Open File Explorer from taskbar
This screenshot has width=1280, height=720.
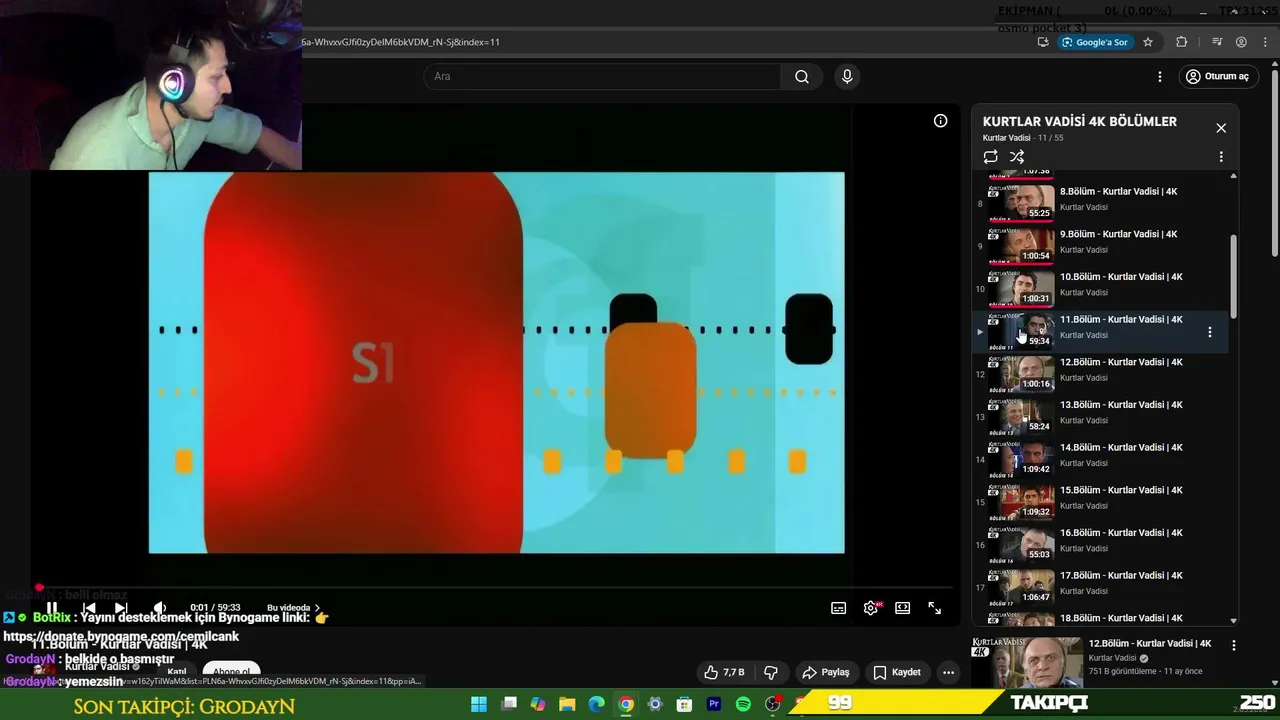pos(567,704)
